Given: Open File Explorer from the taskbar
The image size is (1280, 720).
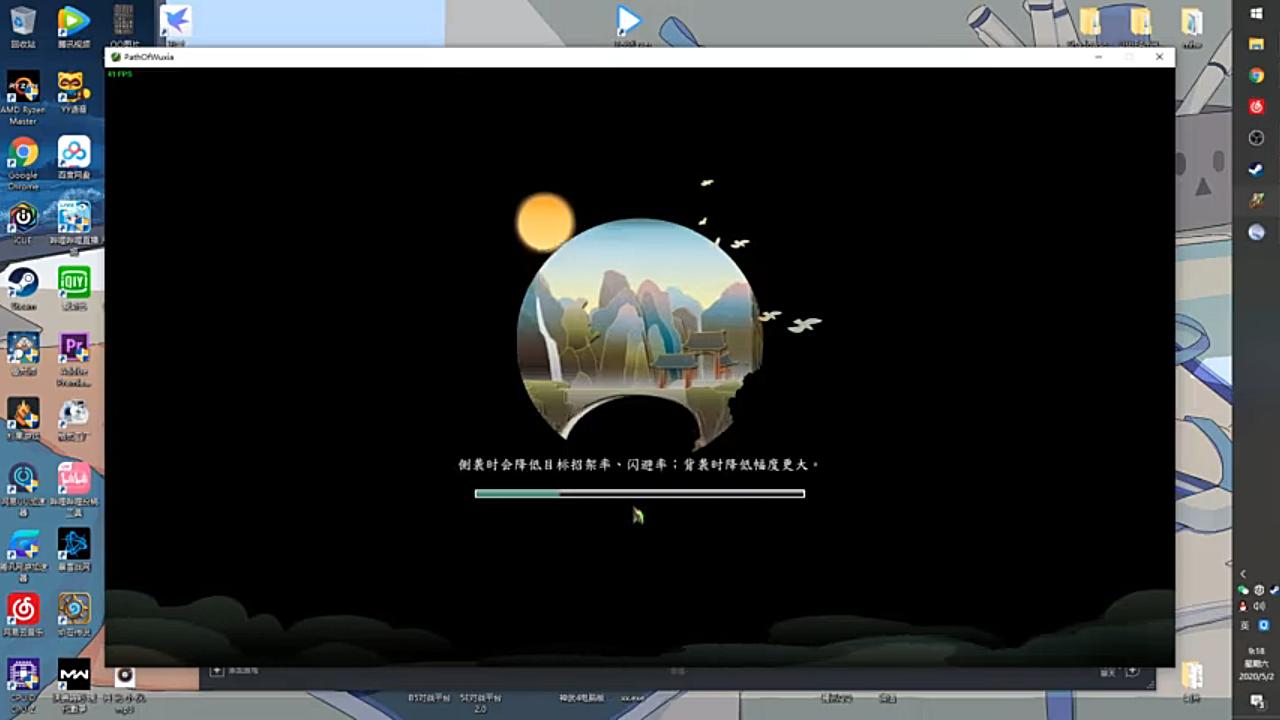Looking at the screenshot, I should [x=1257, y=44].
